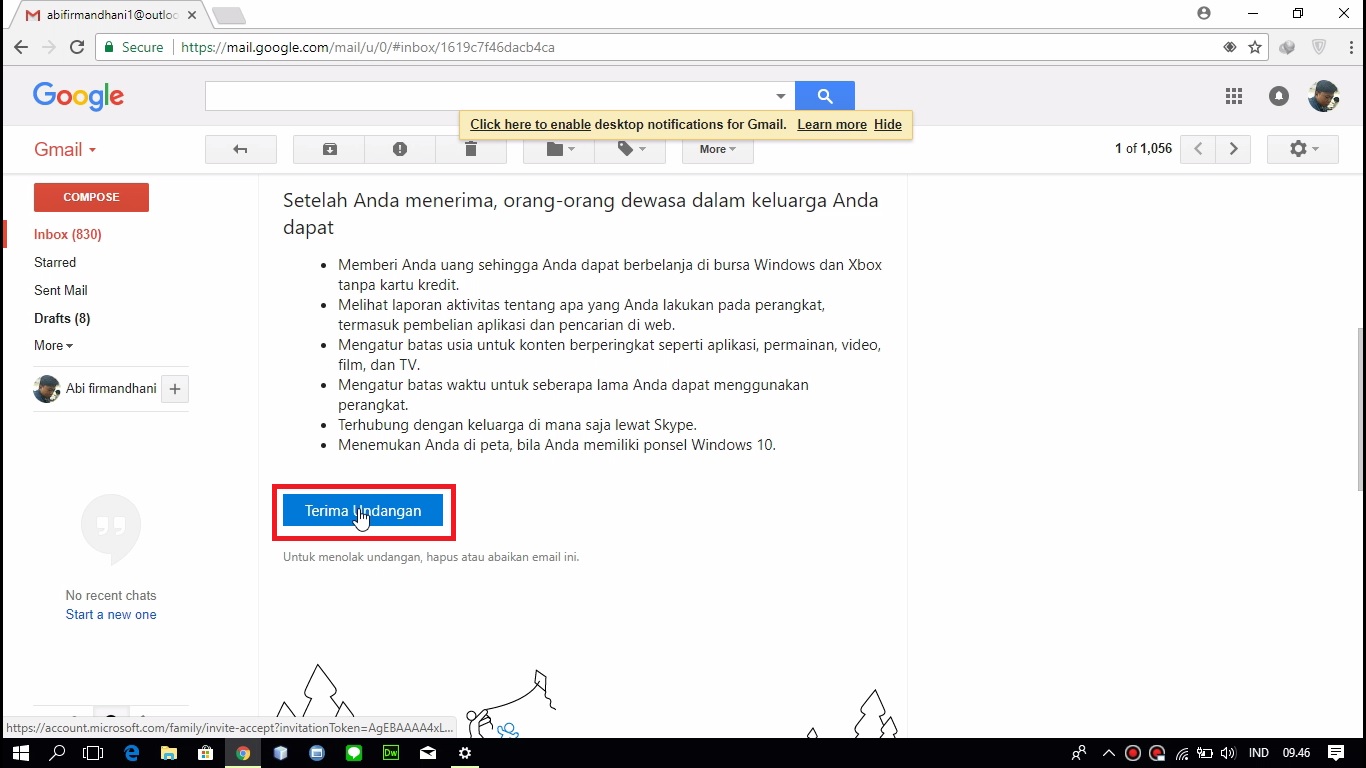Open Windows Settings gear in taskbar
This screenshot has height=768, width=1366.
pyautogui.click(x=465, y=753)
